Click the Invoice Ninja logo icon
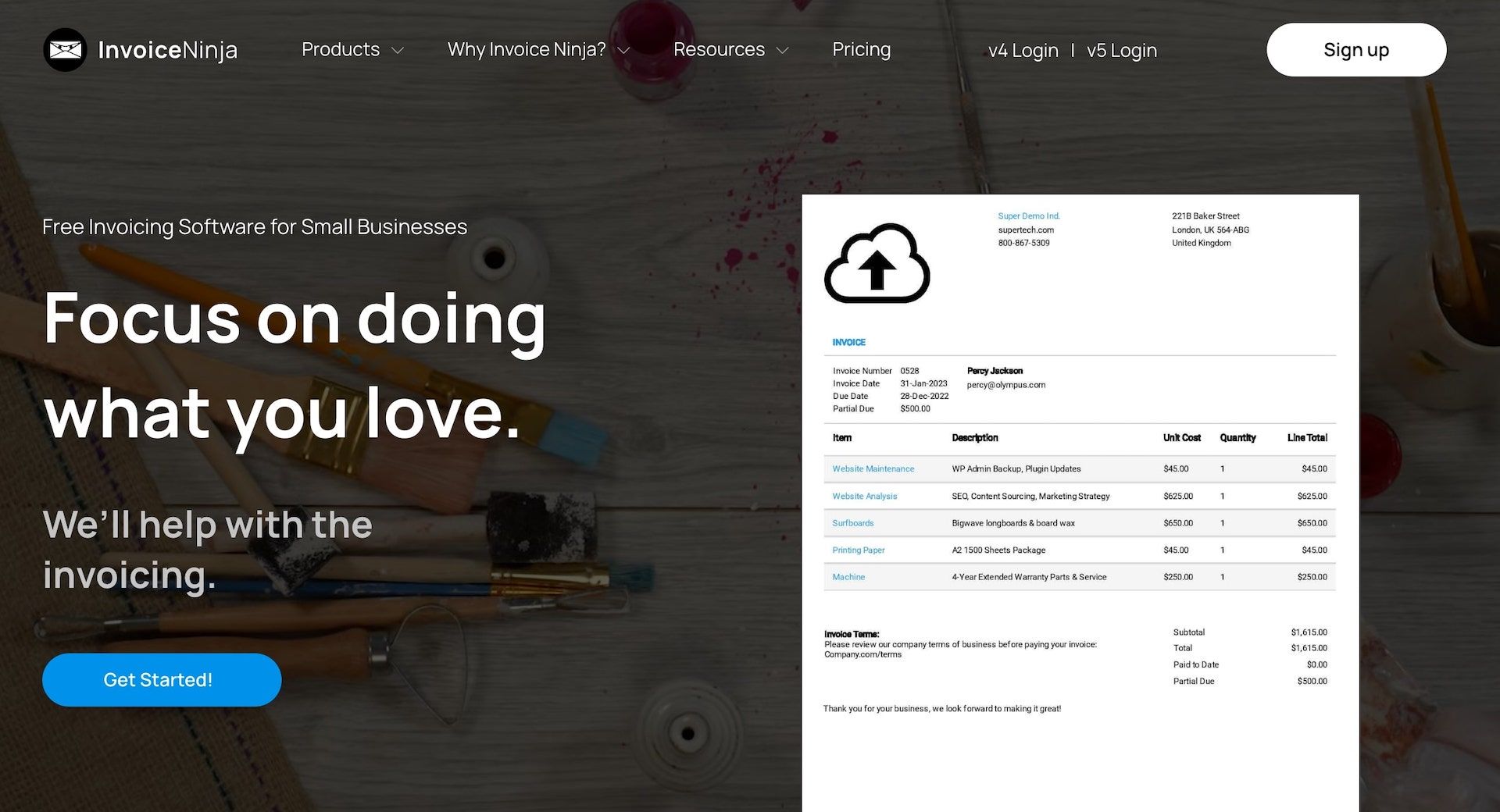 click(x=65, y=50)
